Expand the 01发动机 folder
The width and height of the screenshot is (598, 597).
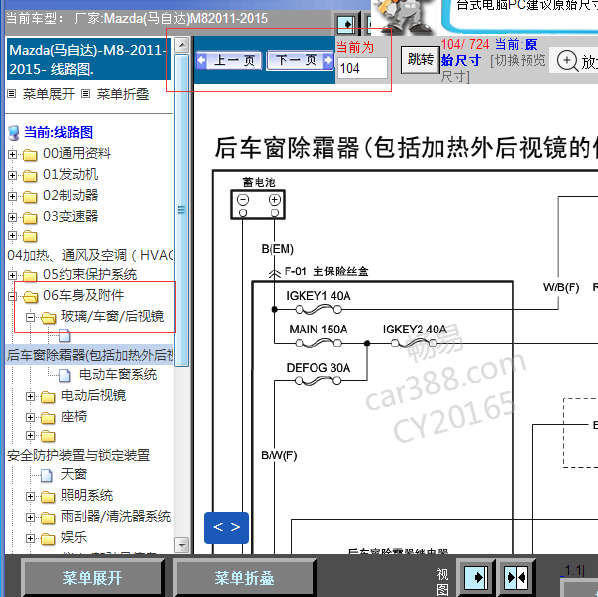coord(12,175)
